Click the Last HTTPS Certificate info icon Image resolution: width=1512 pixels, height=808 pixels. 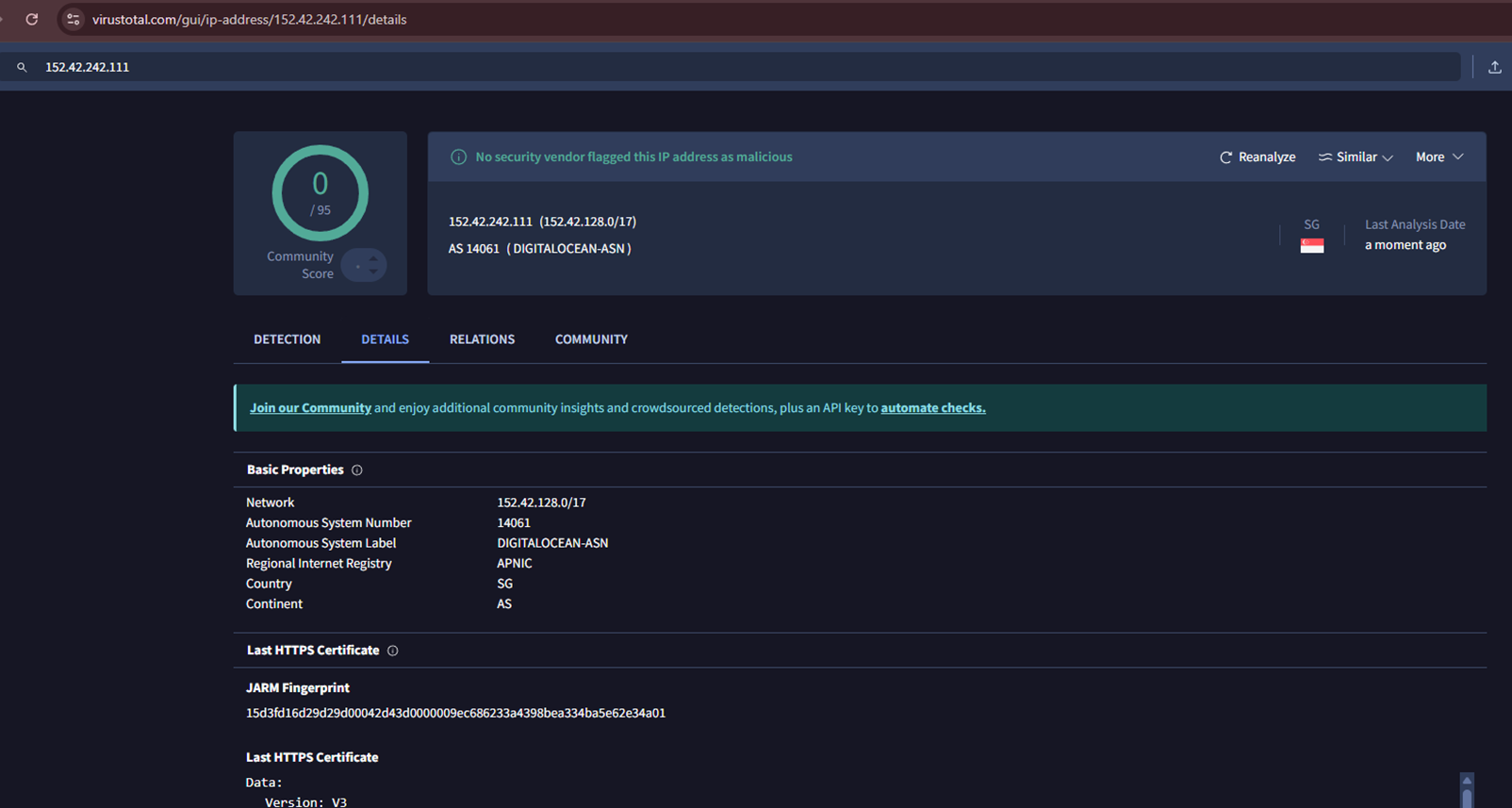click(x=393, y=651)
